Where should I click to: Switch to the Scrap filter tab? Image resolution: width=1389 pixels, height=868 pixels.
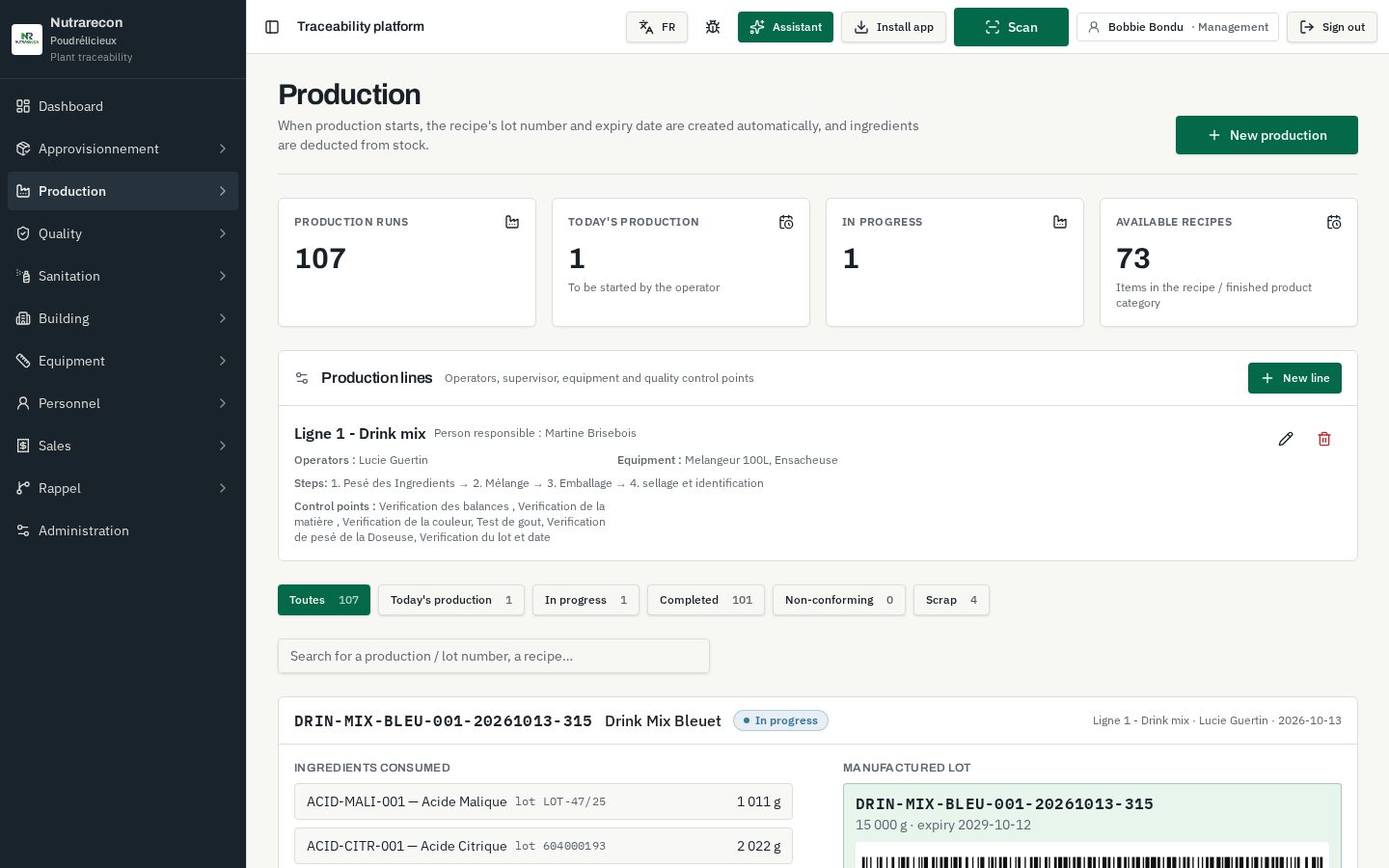pos(951,600)
